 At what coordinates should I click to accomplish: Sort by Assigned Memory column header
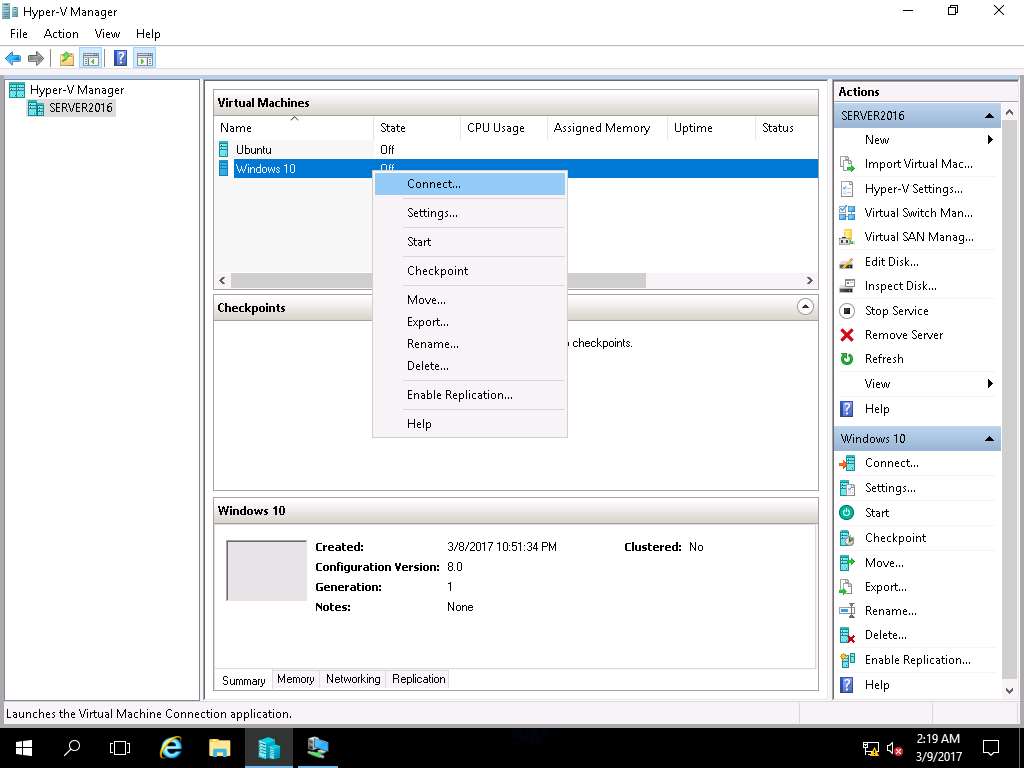tap(607, 128)
